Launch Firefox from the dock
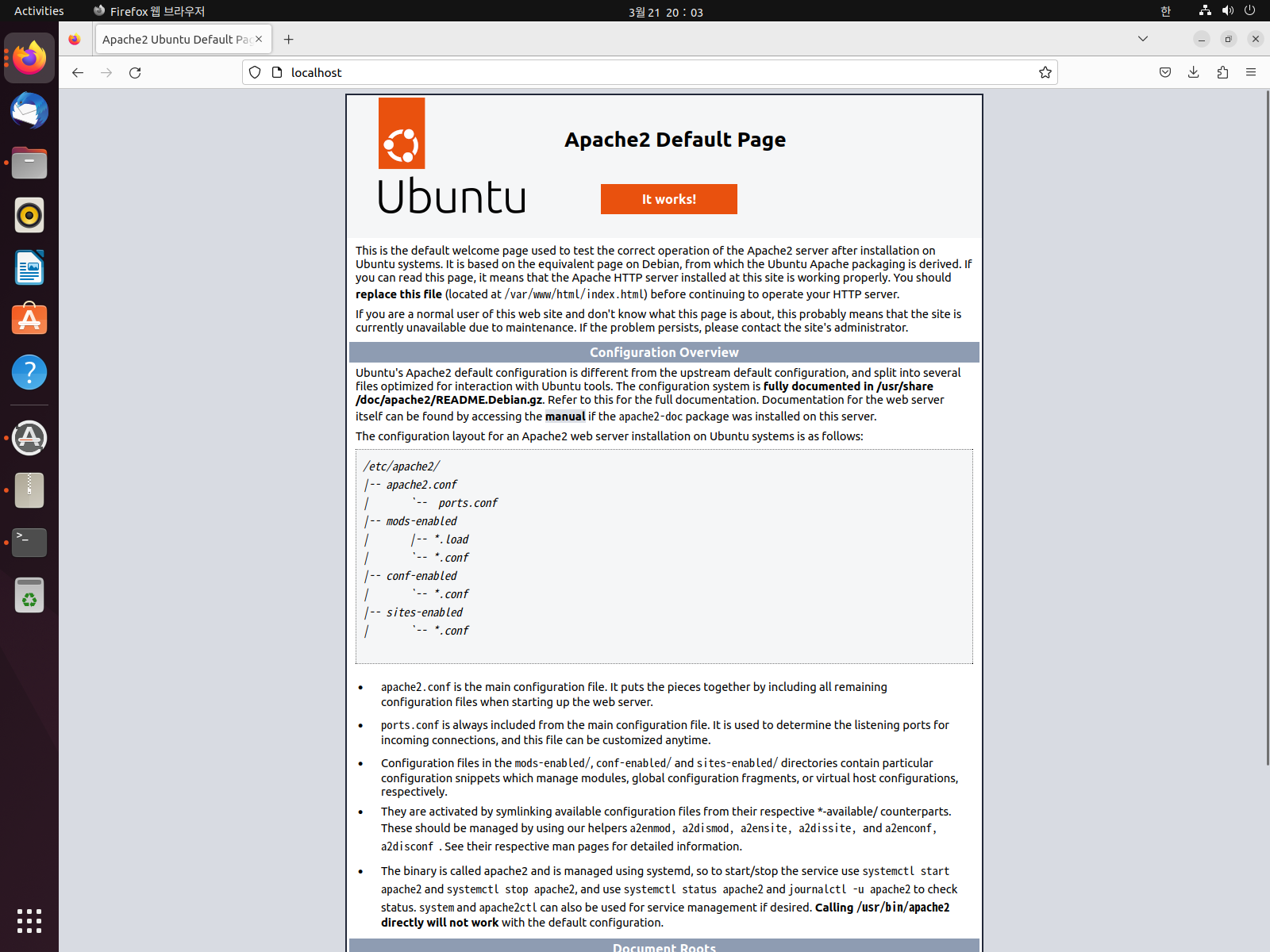This screenshot has height=952, width=1270. point(29,58)
